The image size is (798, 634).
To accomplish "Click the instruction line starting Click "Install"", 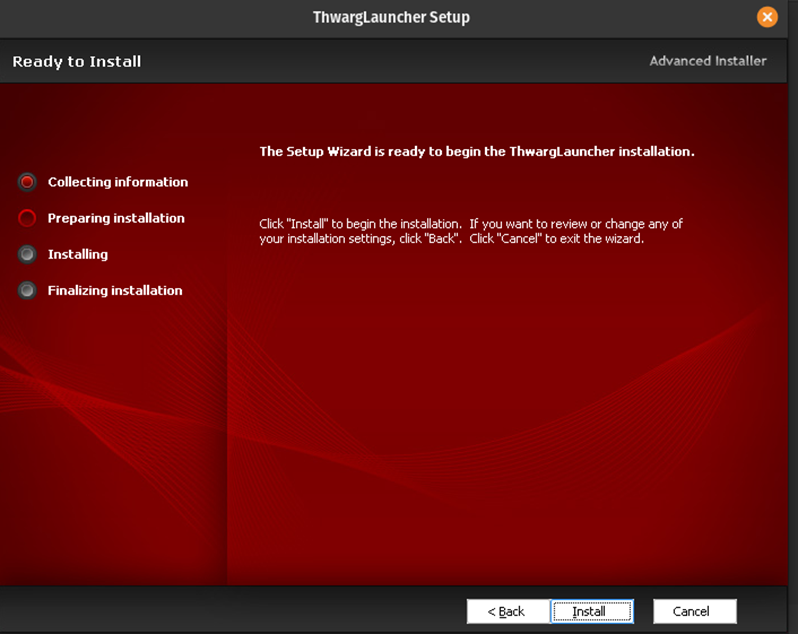I will [x=470, y=224].
